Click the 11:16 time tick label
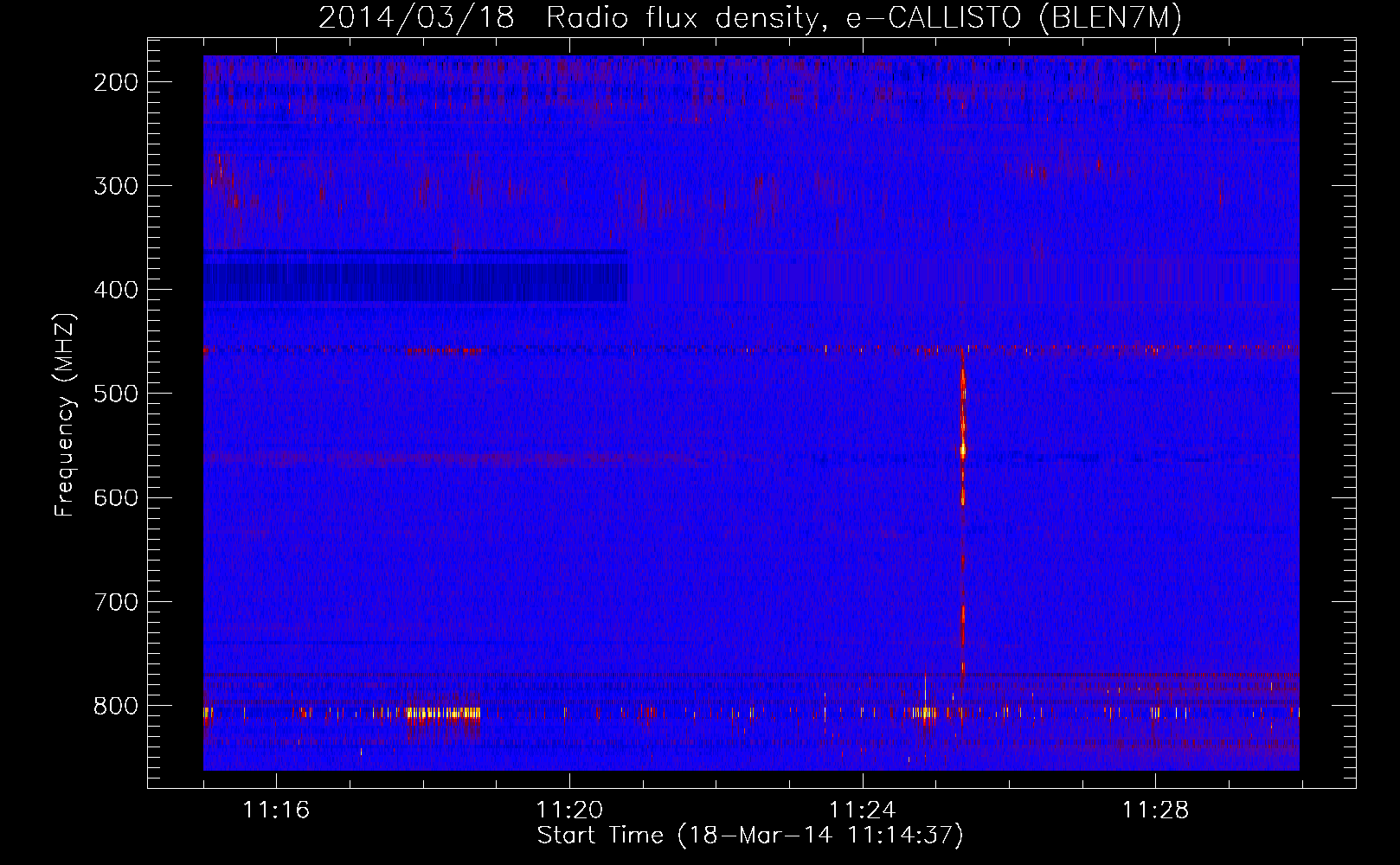Viewport: 1400px width, 865px height. 276,811
